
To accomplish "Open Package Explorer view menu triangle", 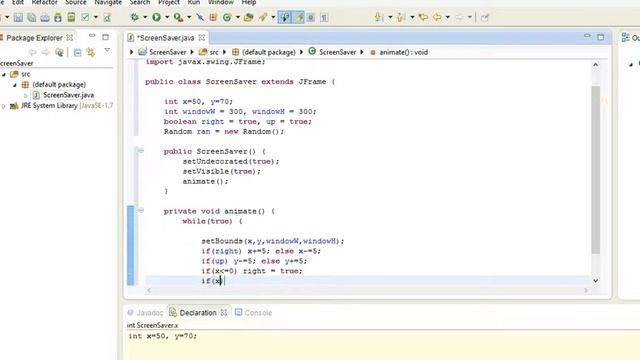I will (107, 51).
